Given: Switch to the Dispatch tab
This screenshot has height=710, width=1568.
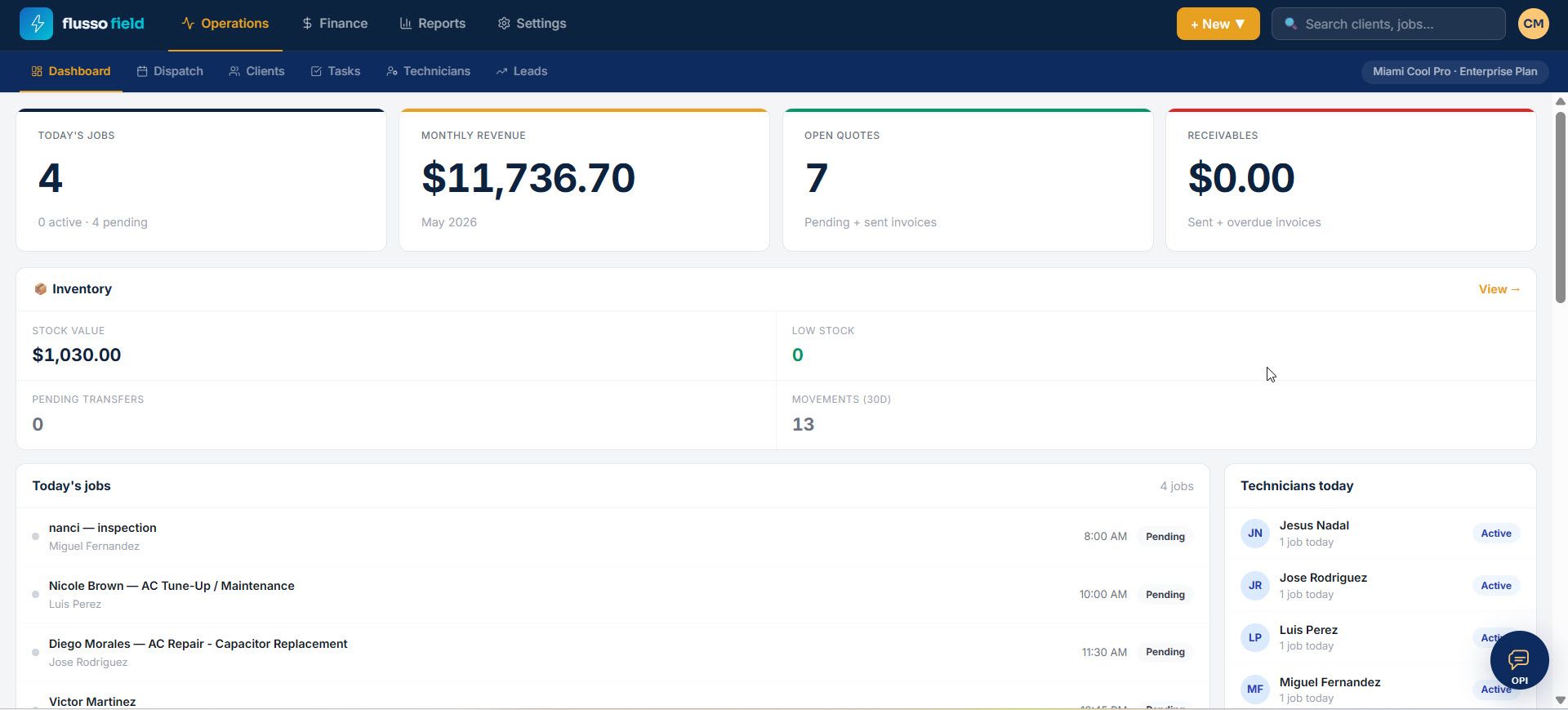Looking at the screenshot, I should point(170,71).
